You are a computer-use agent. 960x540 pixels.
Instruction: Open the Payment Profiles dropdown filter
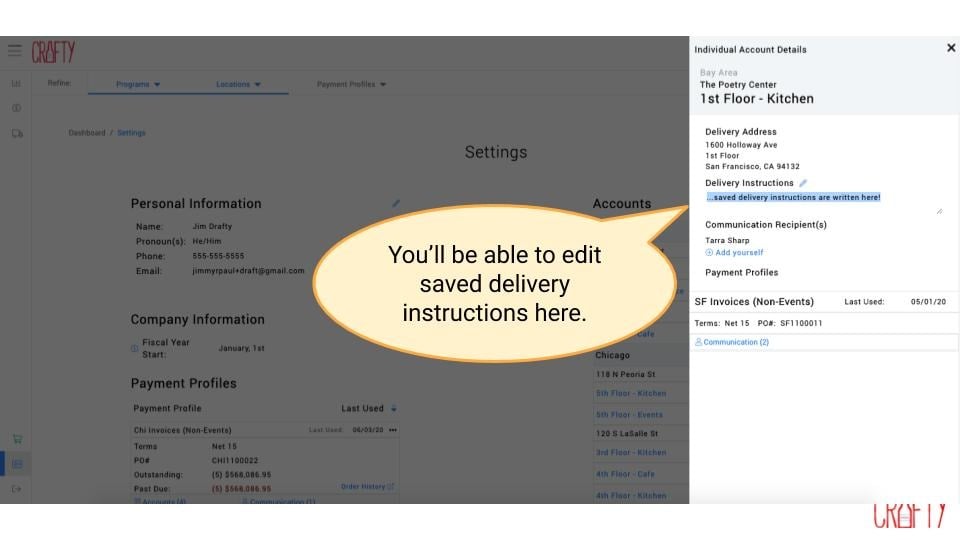(351, 84)
